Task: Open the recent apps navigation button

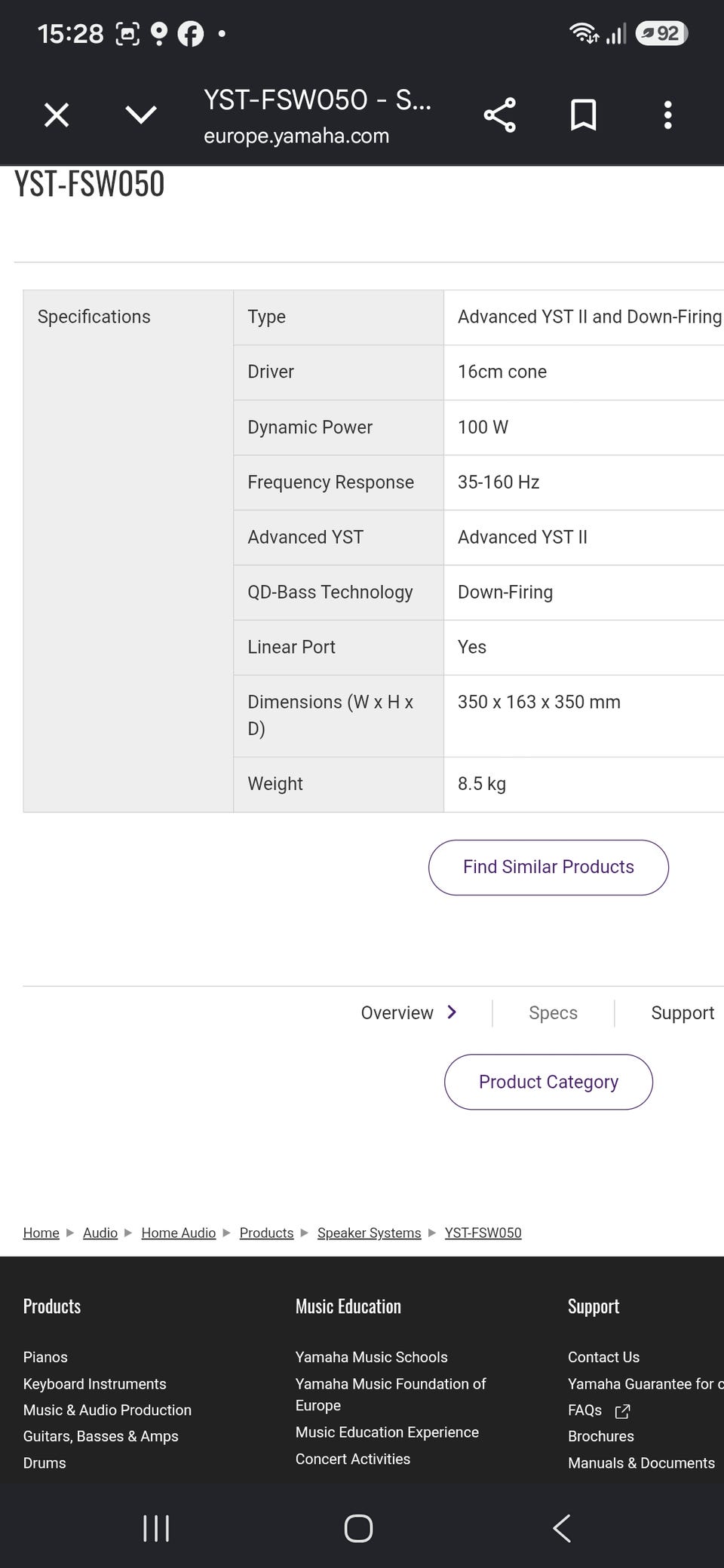Action: 156,1528
